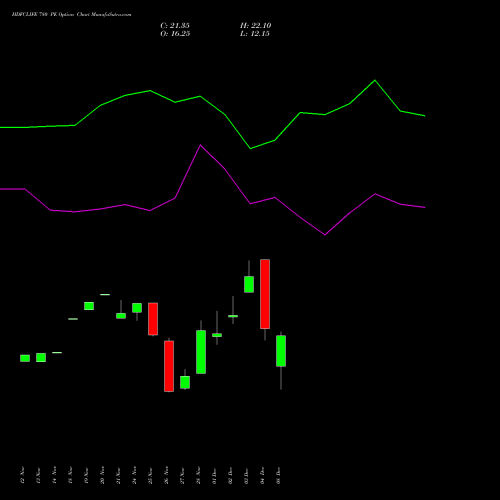Click the green indicator line's highest peak
Viewport: 500px width, 500px height.
pyautogui.click(x=375, y=80)
